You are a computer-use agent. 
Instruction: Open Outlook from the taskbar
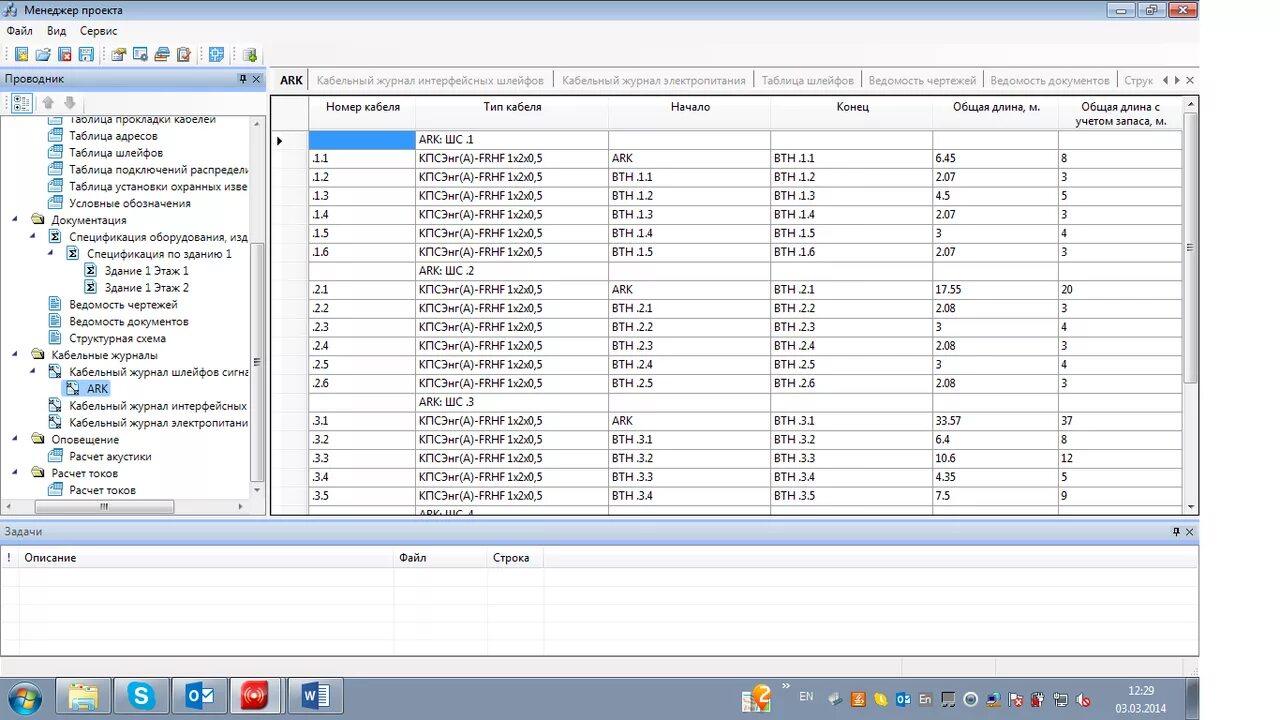(199, 696)
